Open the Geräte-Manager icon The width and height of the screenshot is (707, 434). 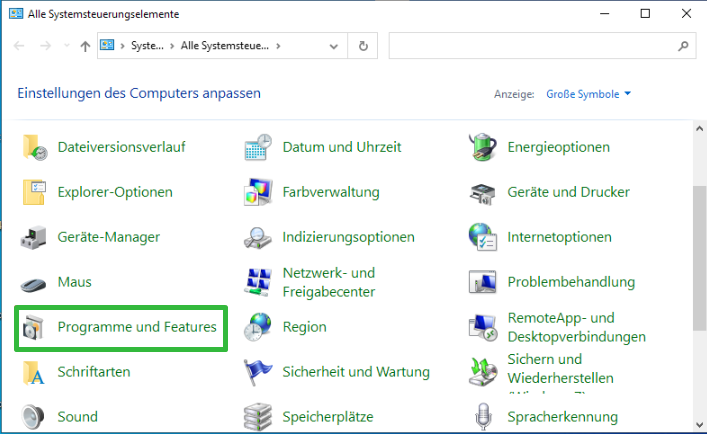33,238
